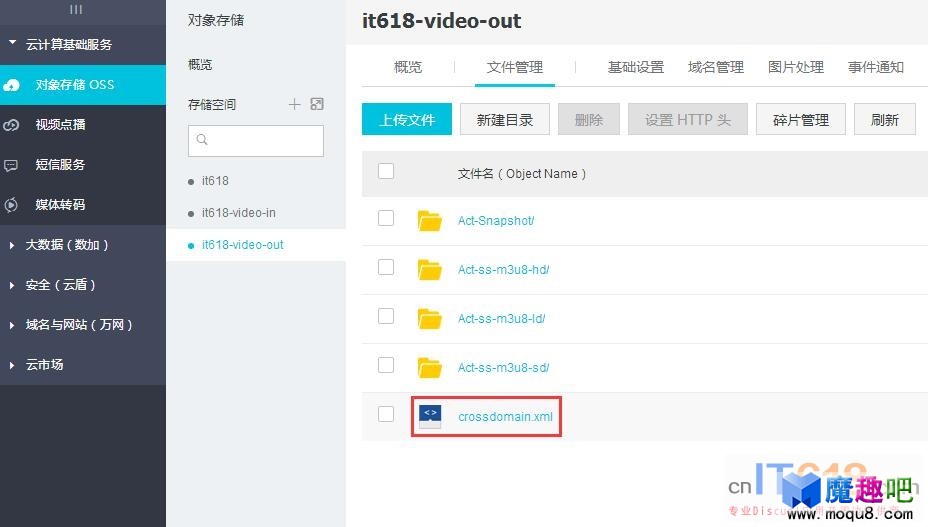Select the it618 bucket
This screenshot has width=928, height=527.
pos(215,181)
